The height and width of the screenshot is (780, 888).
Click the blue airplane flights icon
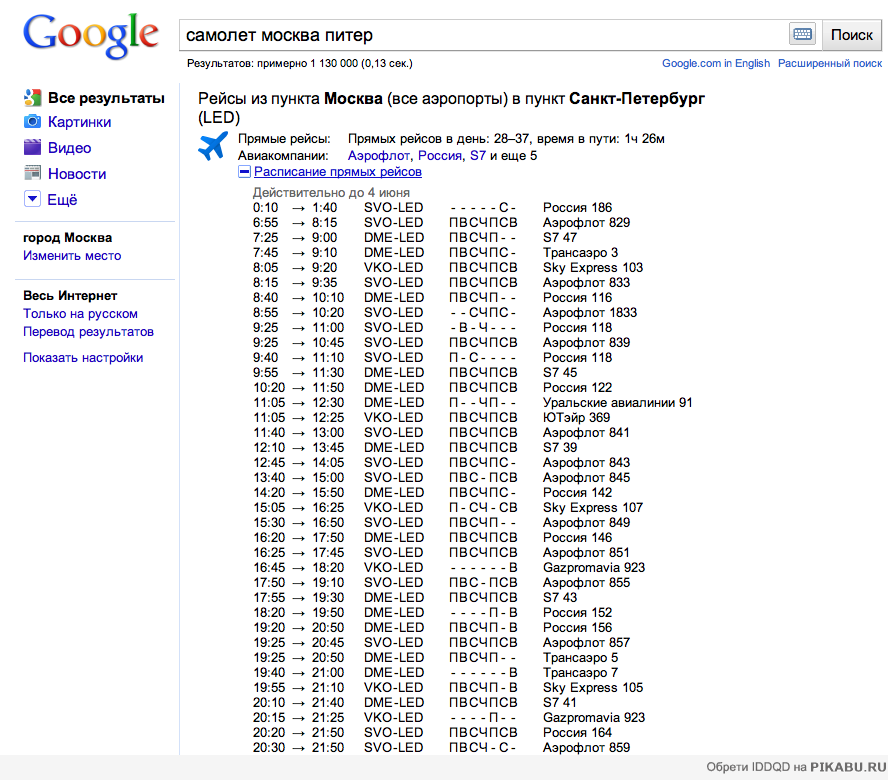[x=213, y=146]
